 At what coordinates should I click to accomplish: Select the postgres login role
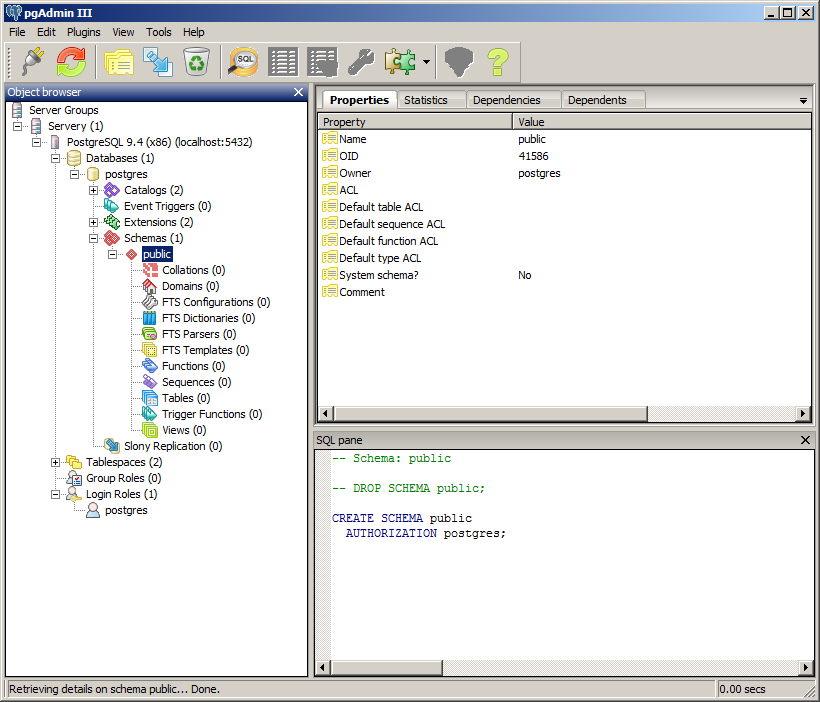coord(126,510)
